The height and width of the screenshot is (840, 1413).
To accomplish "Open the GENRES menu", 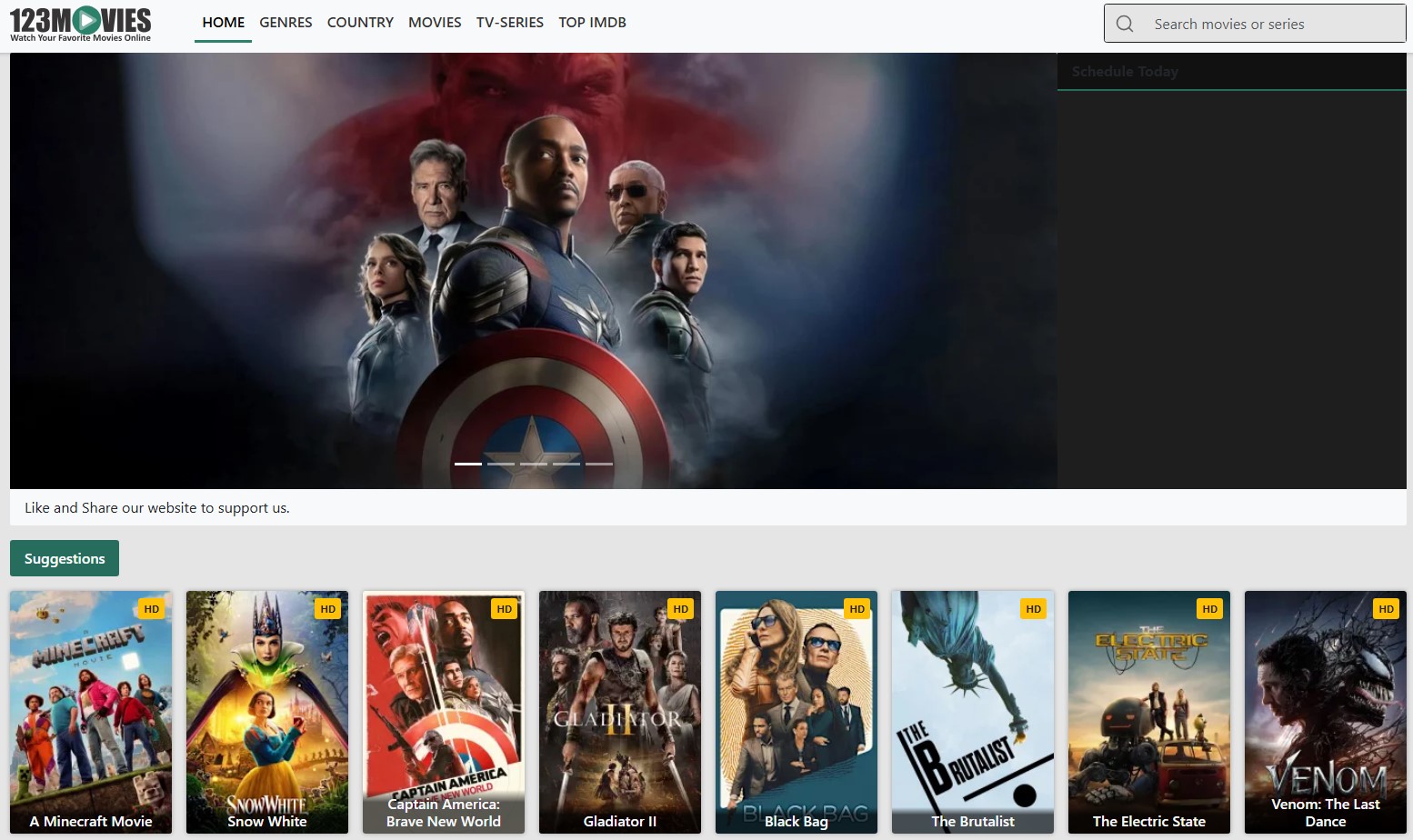I will coord(286,22).
